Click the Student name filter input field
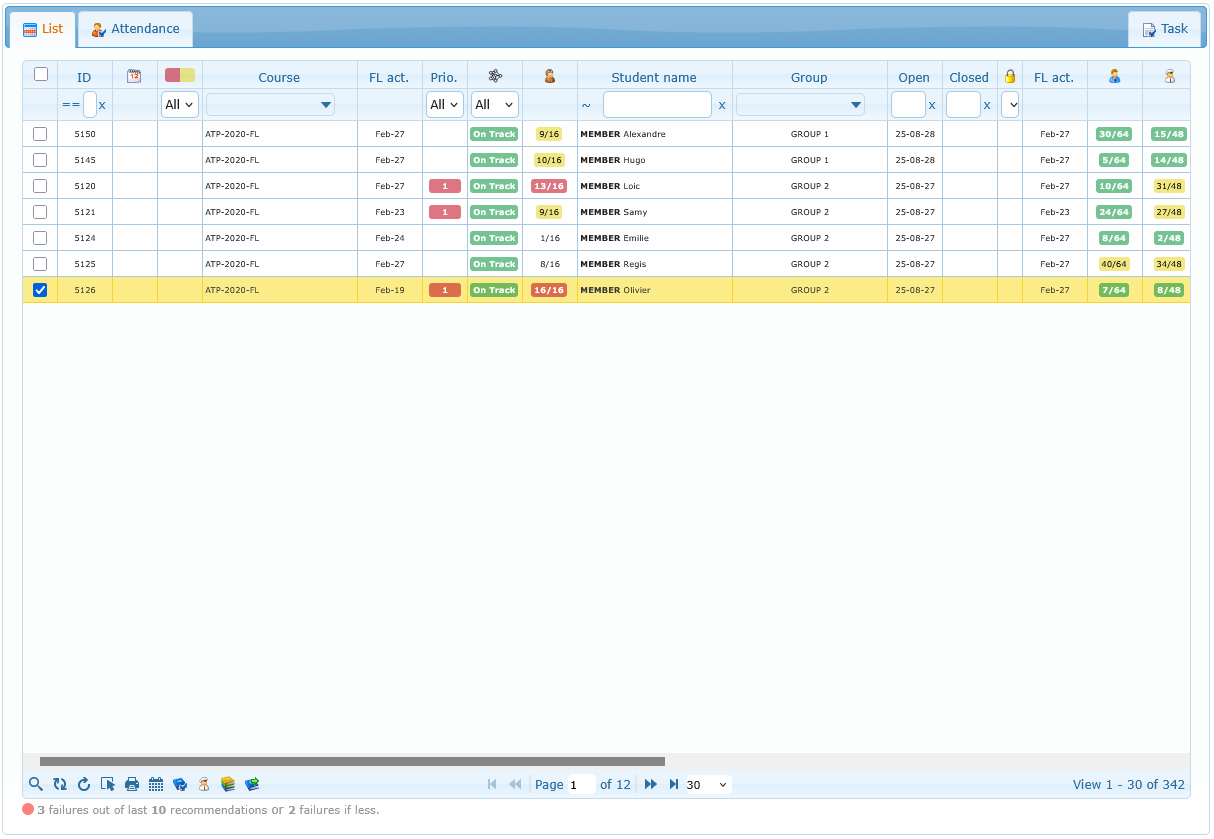The height and width of the screenshot is (839, 1214). (657, 105)
